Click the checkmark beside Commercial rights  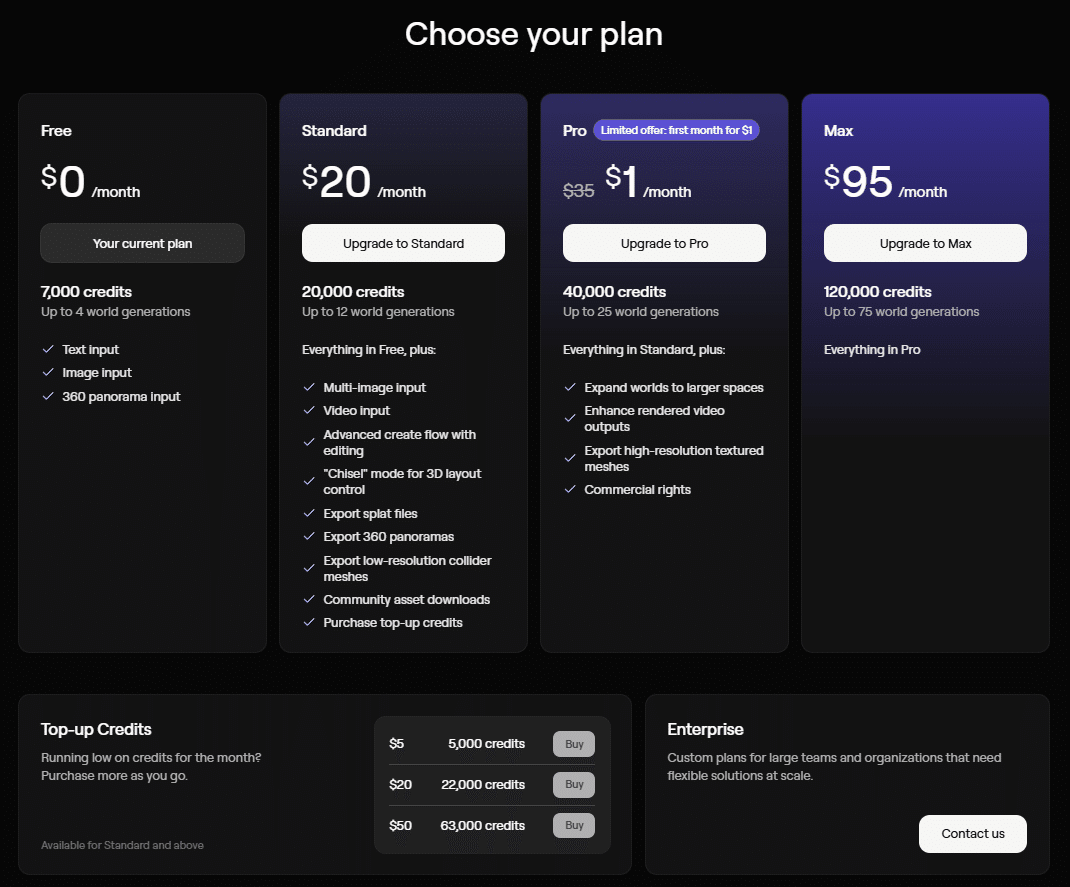pos(570,489)
